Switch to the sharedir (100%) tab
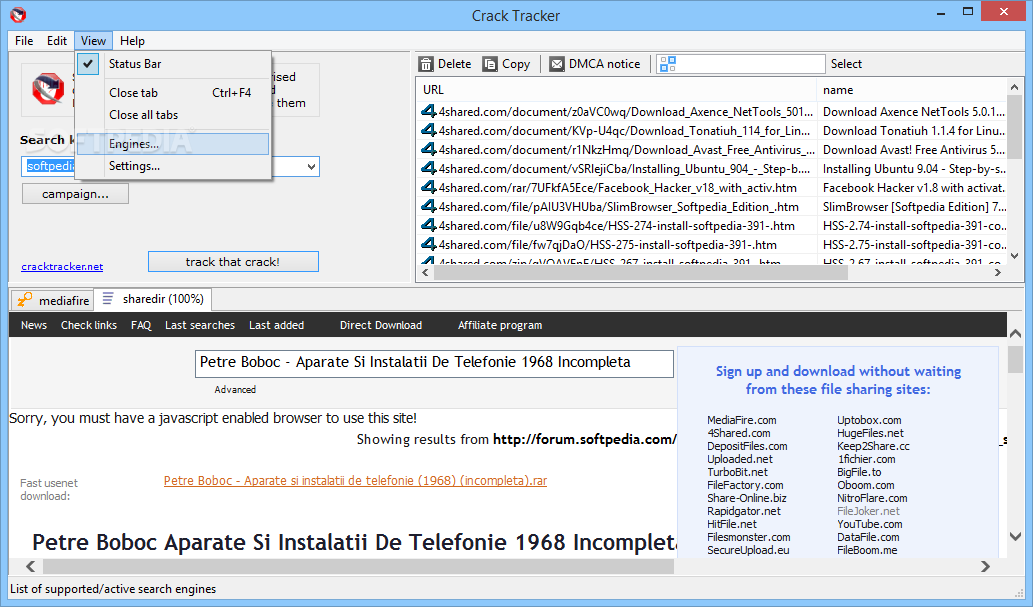Viewport: 1033px width, 607px height. click(x=153, y=299)
